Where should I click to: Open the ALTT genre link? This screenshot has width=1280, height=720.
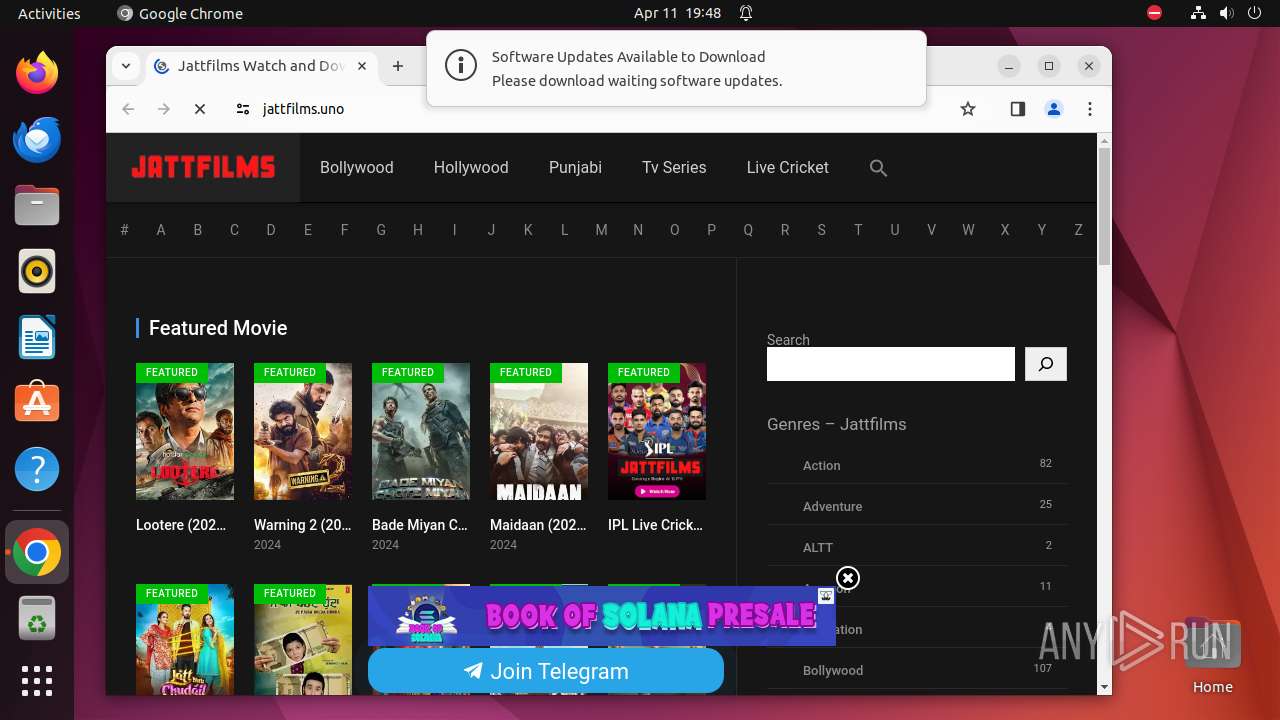(x=818, y=547)
